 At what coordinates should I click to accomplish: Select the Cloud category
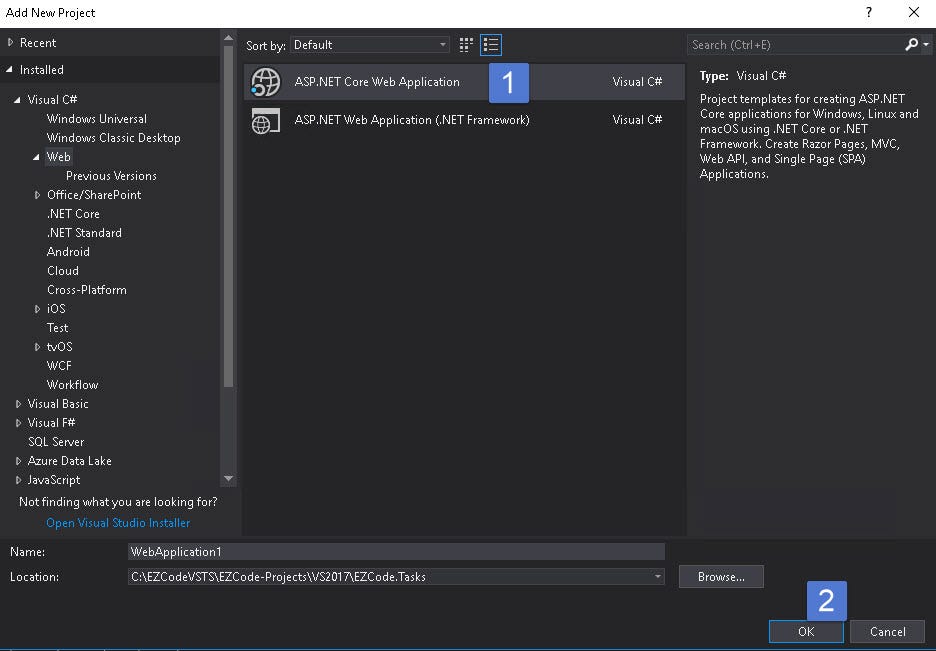(x=63, y=271)
